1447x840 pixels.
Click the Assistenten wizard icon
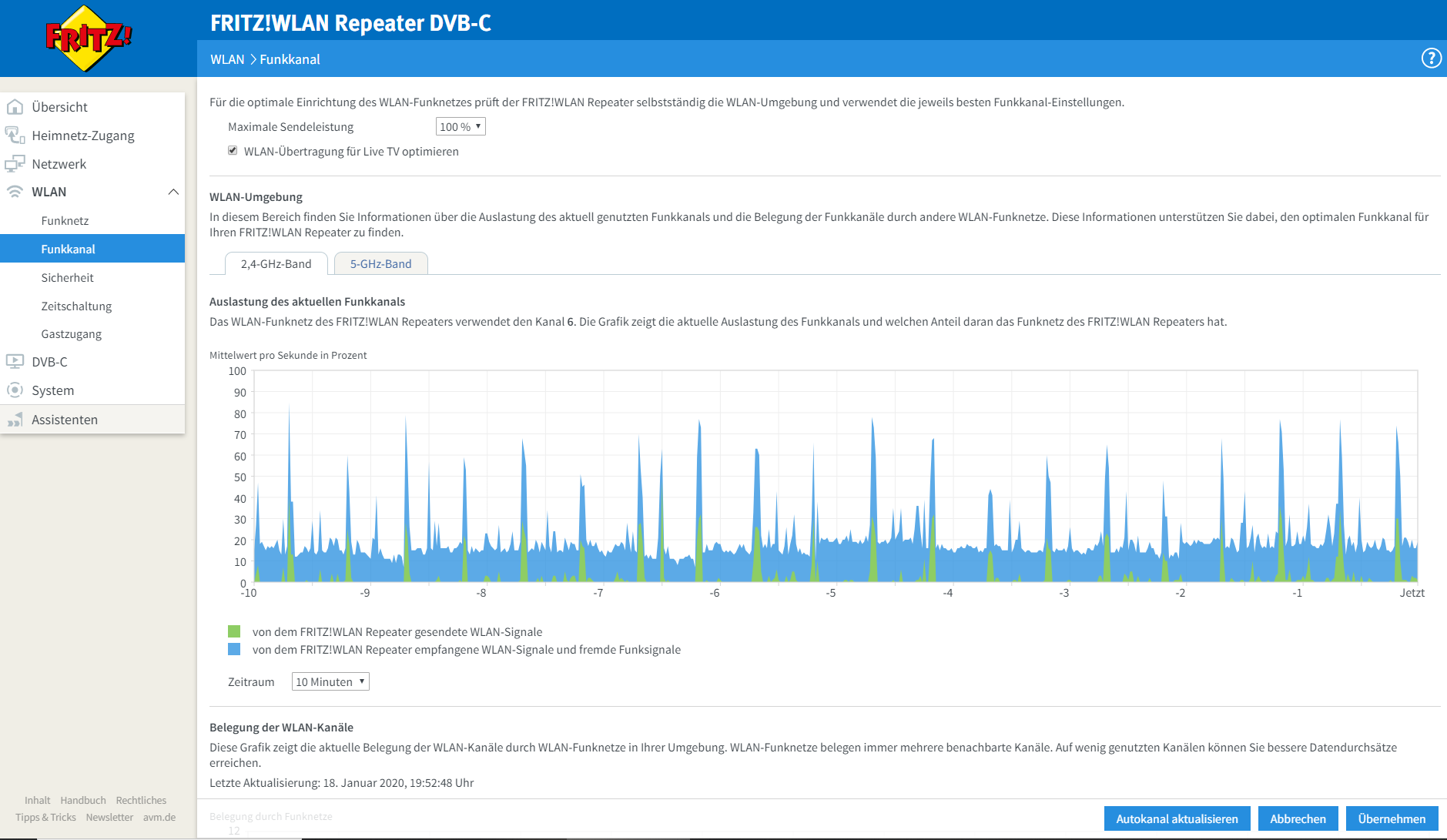coord(15,419)
